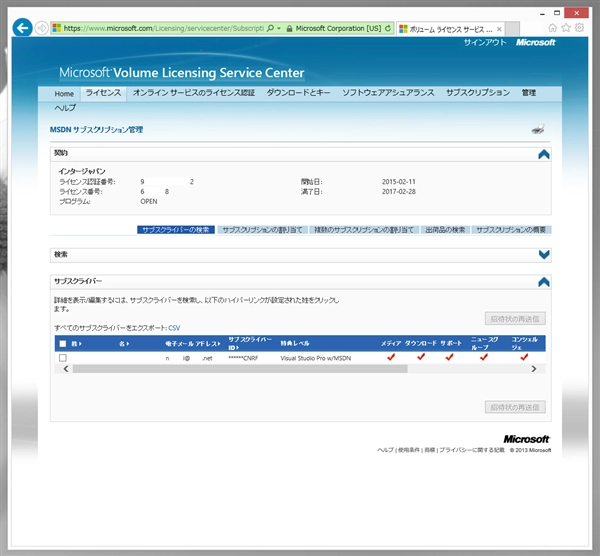Viewport: 600px width, 556px height.
Task: Select the サブスクリプションの割り当て tab
Action: coord(262,230)
